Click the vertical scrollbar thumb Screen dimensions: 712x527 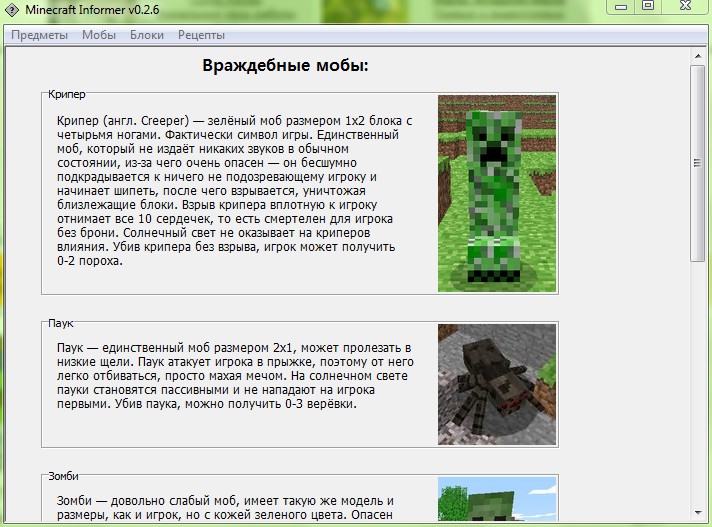point(698,163)
